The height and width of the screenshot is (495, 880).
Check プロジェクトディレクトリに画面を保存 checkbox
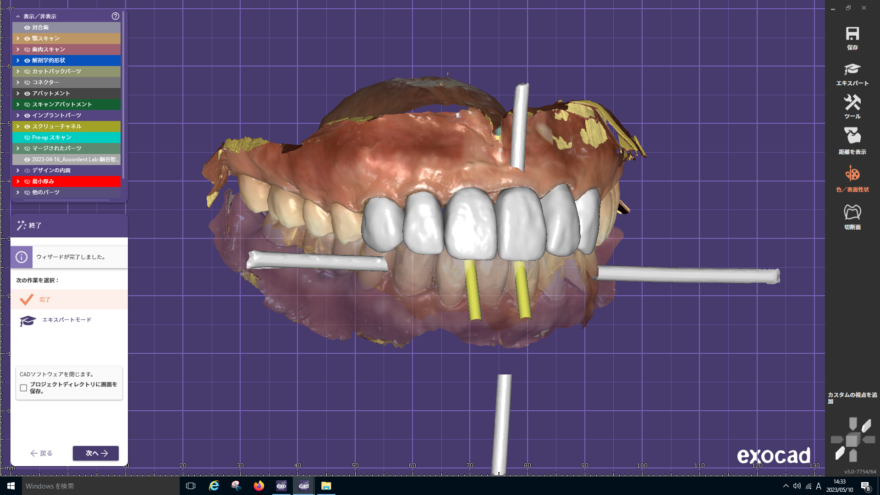point(24,387)
